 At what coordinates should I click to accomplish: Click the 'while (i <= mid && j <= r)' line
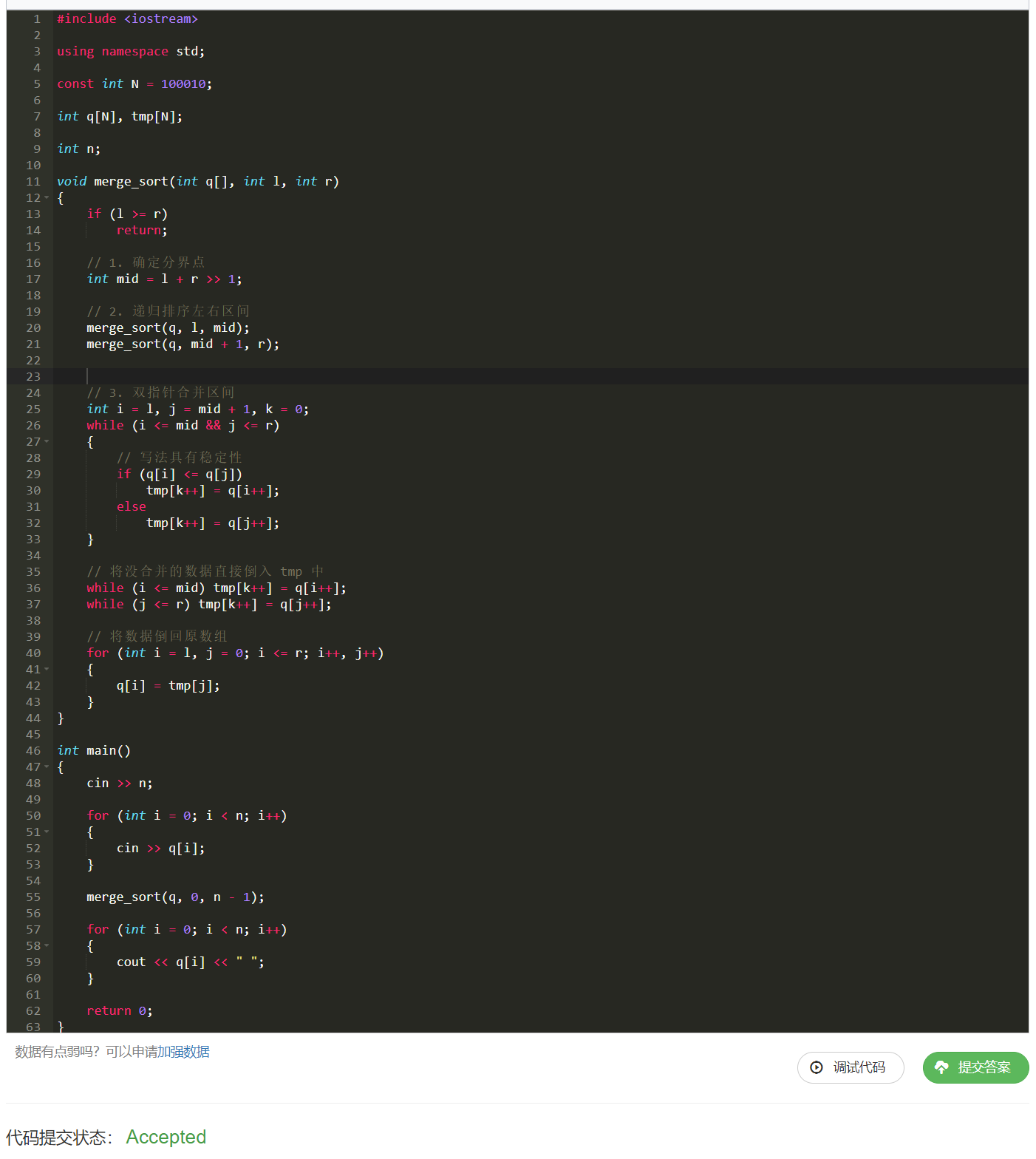[183, 425]
